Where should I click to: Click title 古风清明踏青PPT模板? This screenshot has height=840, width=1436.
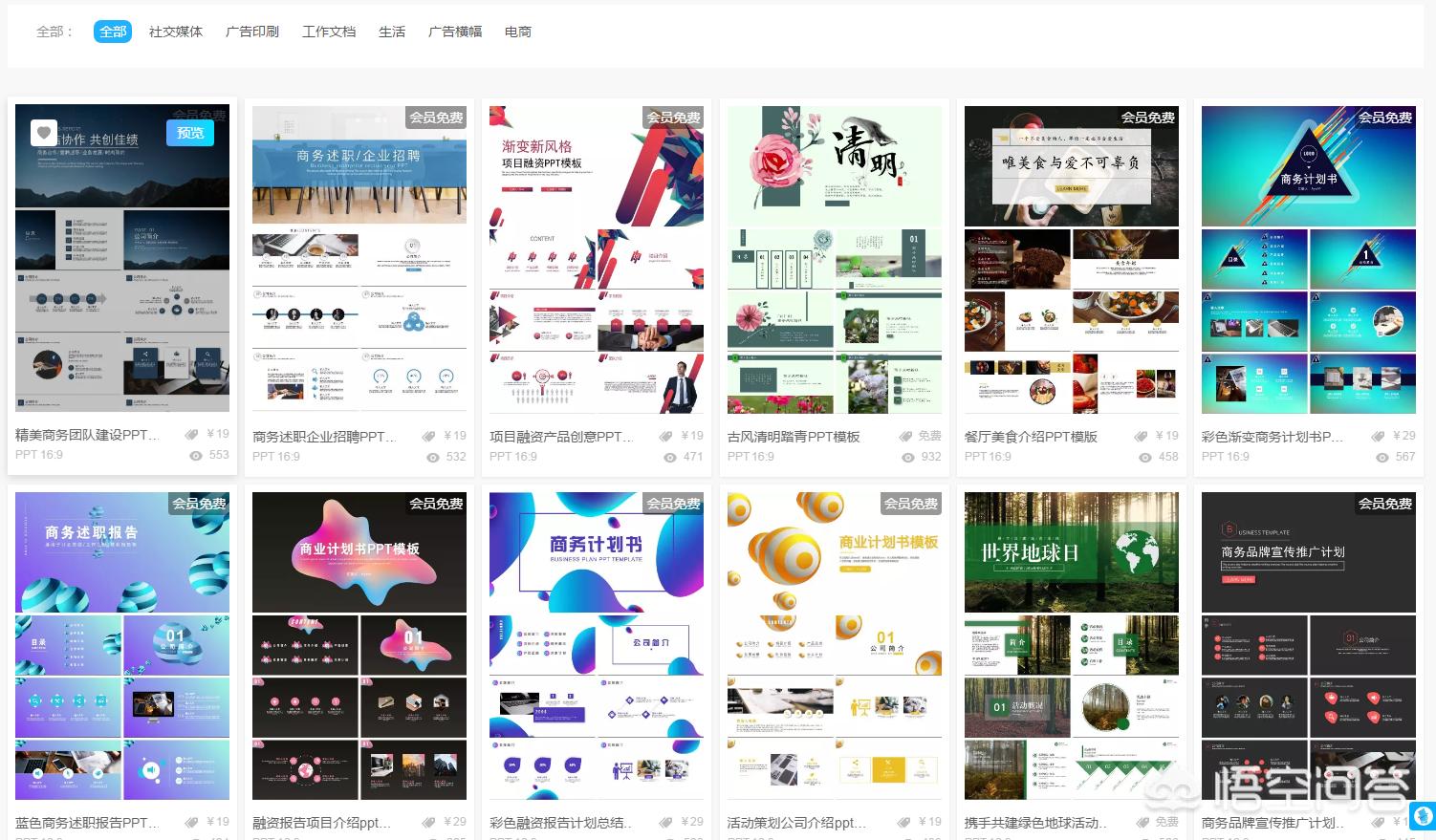click(794, 437)
